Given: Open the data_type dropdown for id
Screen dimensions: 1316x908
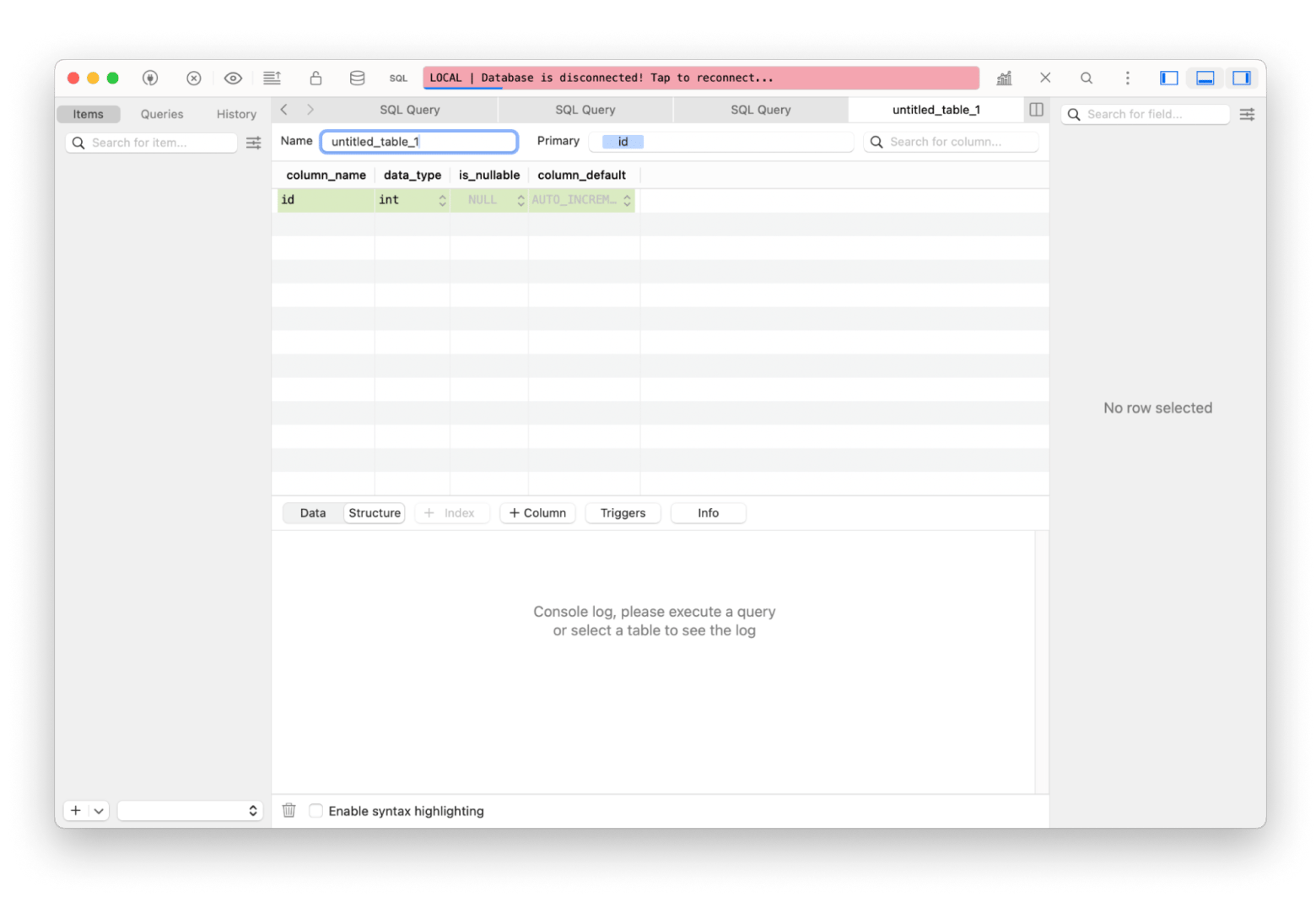Looking at the screenshot, I should (442, 200).
